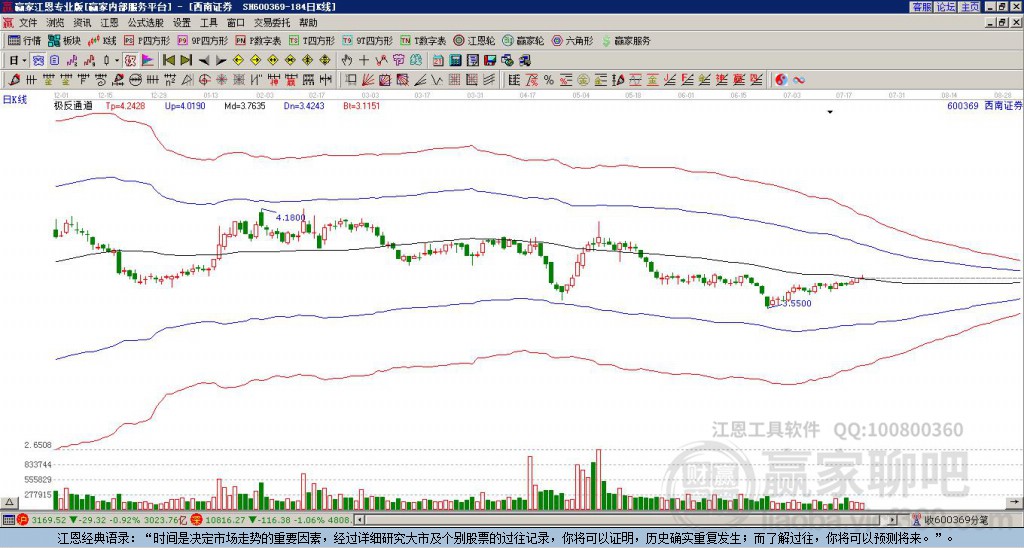Open the 9P四方形 tool
The image size is (1024, 548).
point(202,40)
